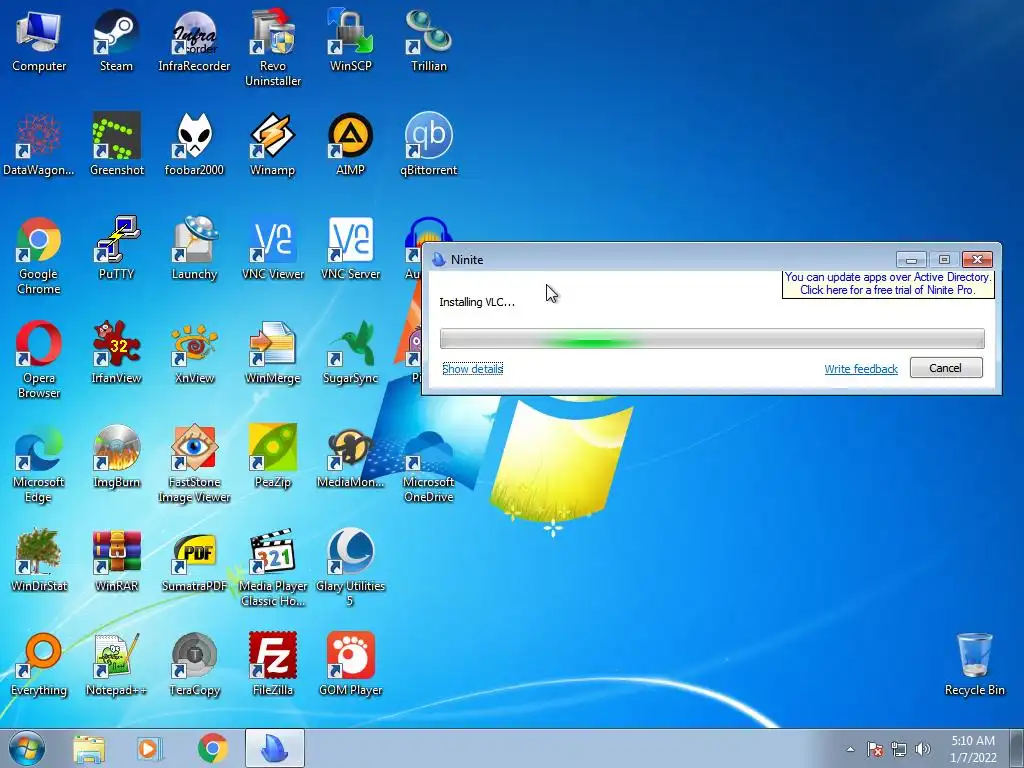Click the Notepad++ desktop icon
Screen dimensions: 1024x768
point(116,664)
